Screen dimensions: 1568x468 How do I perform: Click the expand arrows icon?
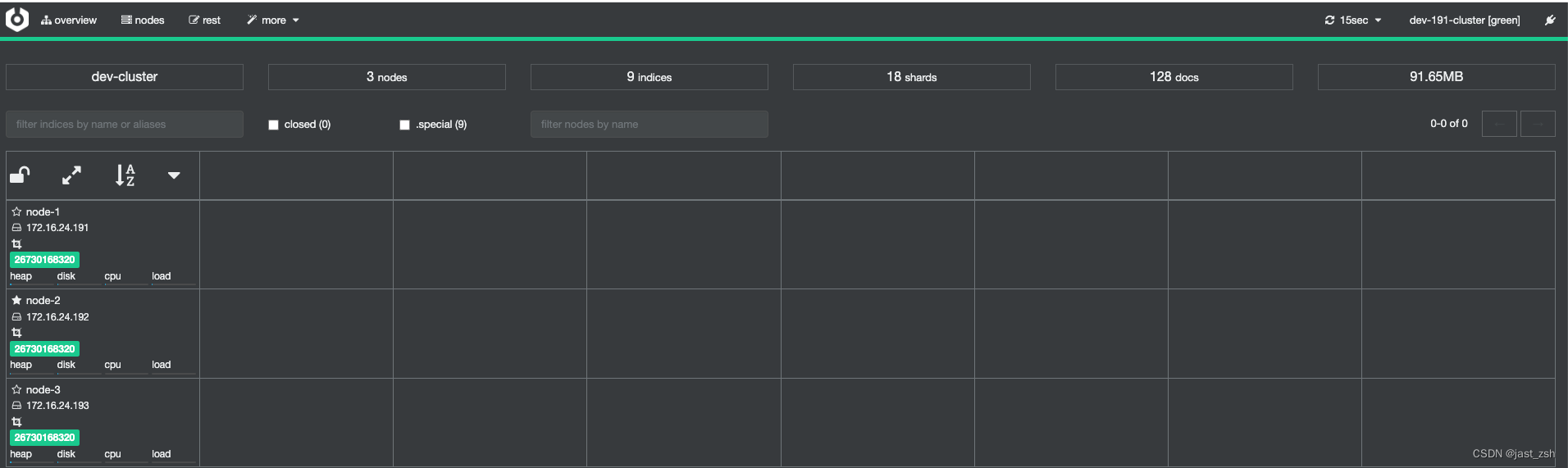72,175
